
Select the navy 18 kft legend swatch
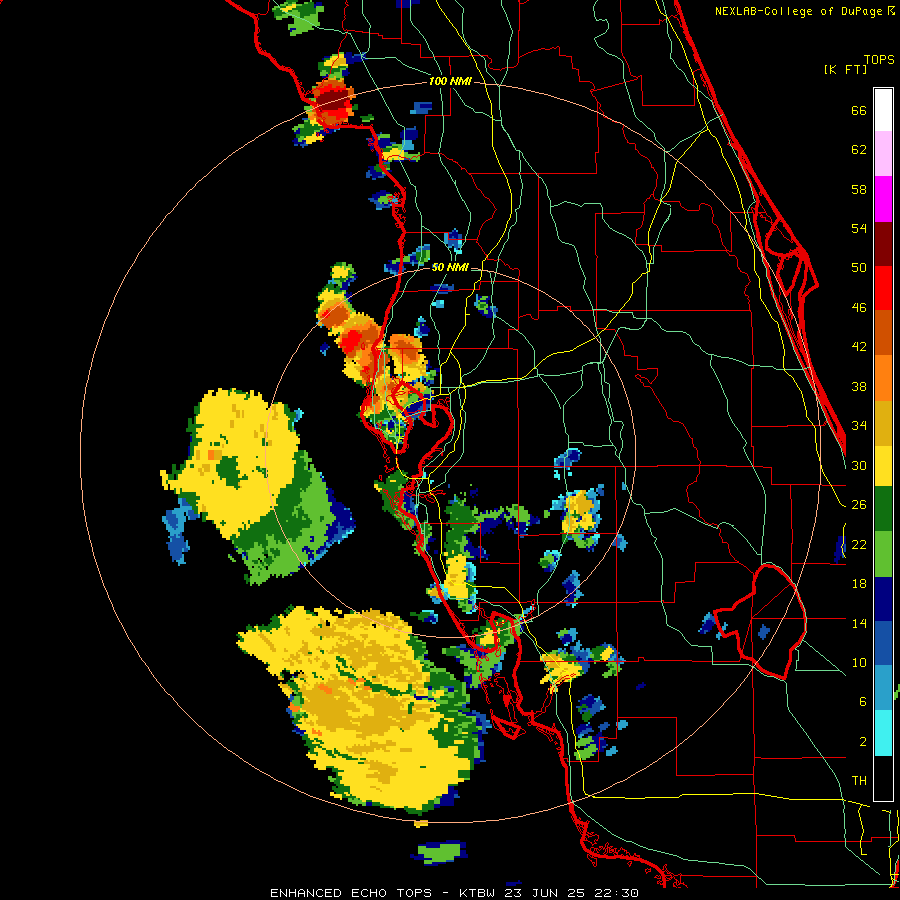click(x=883, y=599)
